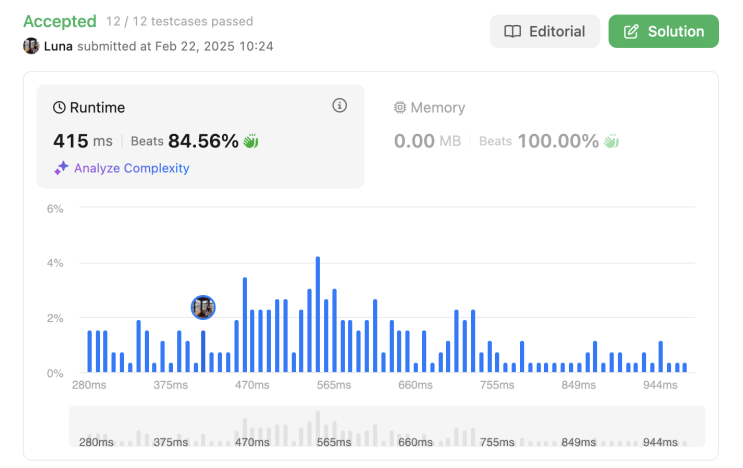Open the Analyze Complexity link

coord(131,168)
